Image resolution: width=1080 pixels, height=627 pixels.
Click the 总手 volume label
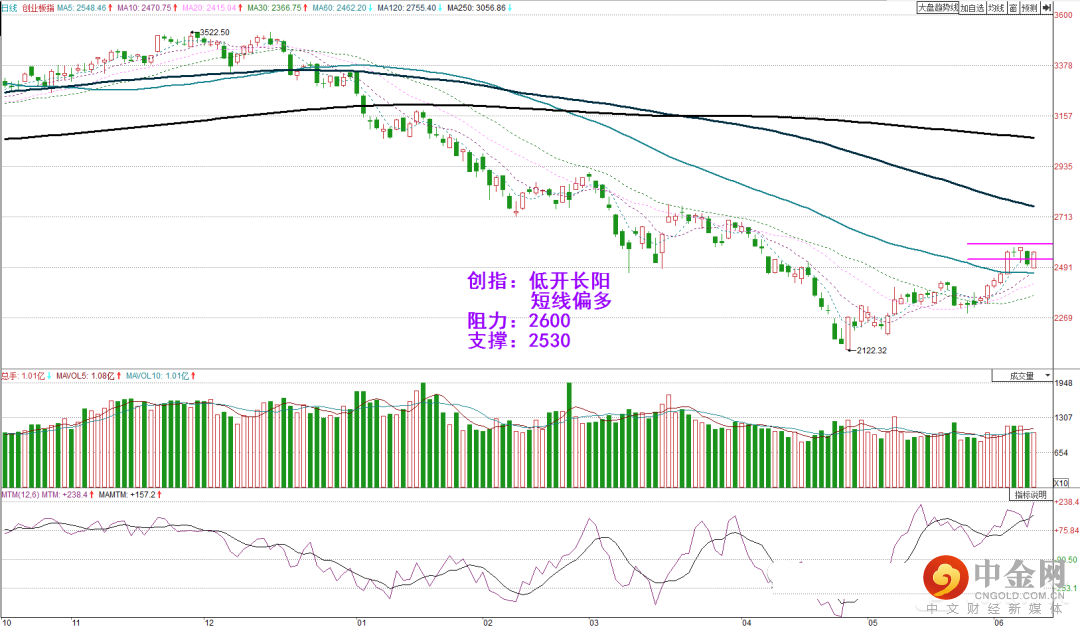click(25, 376)
